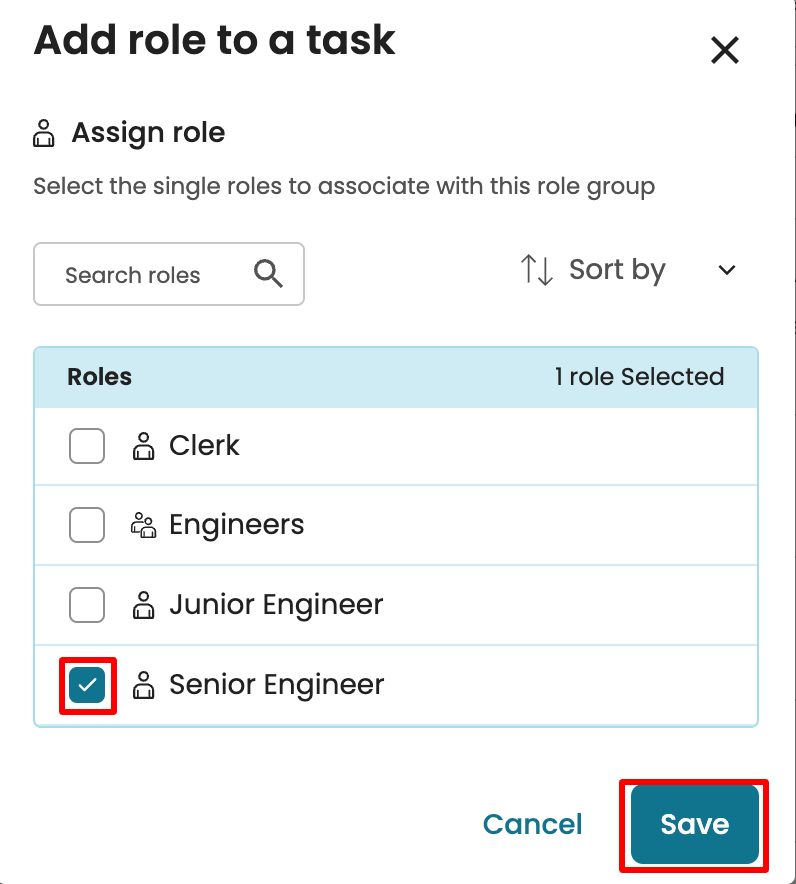Close the Add role dialog

point(724,50)
